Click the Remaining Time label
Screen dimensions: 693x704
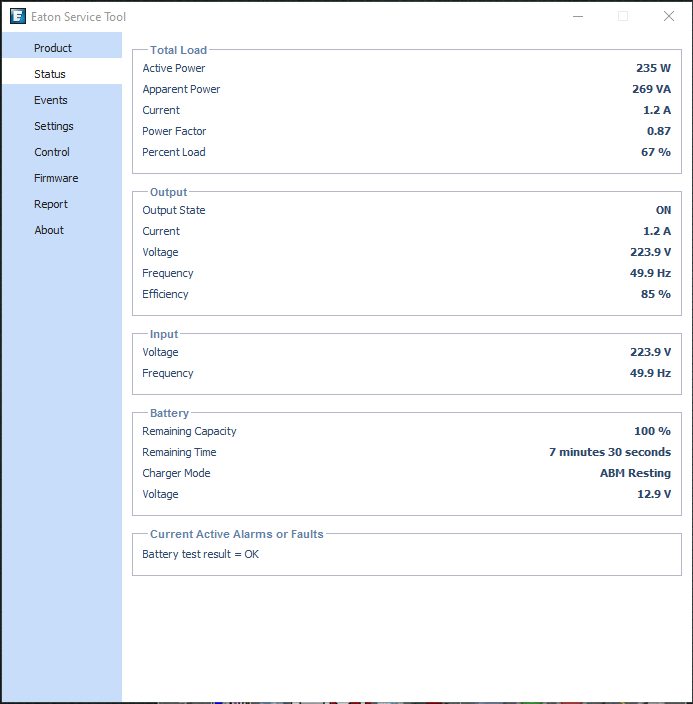click(179, 452)
